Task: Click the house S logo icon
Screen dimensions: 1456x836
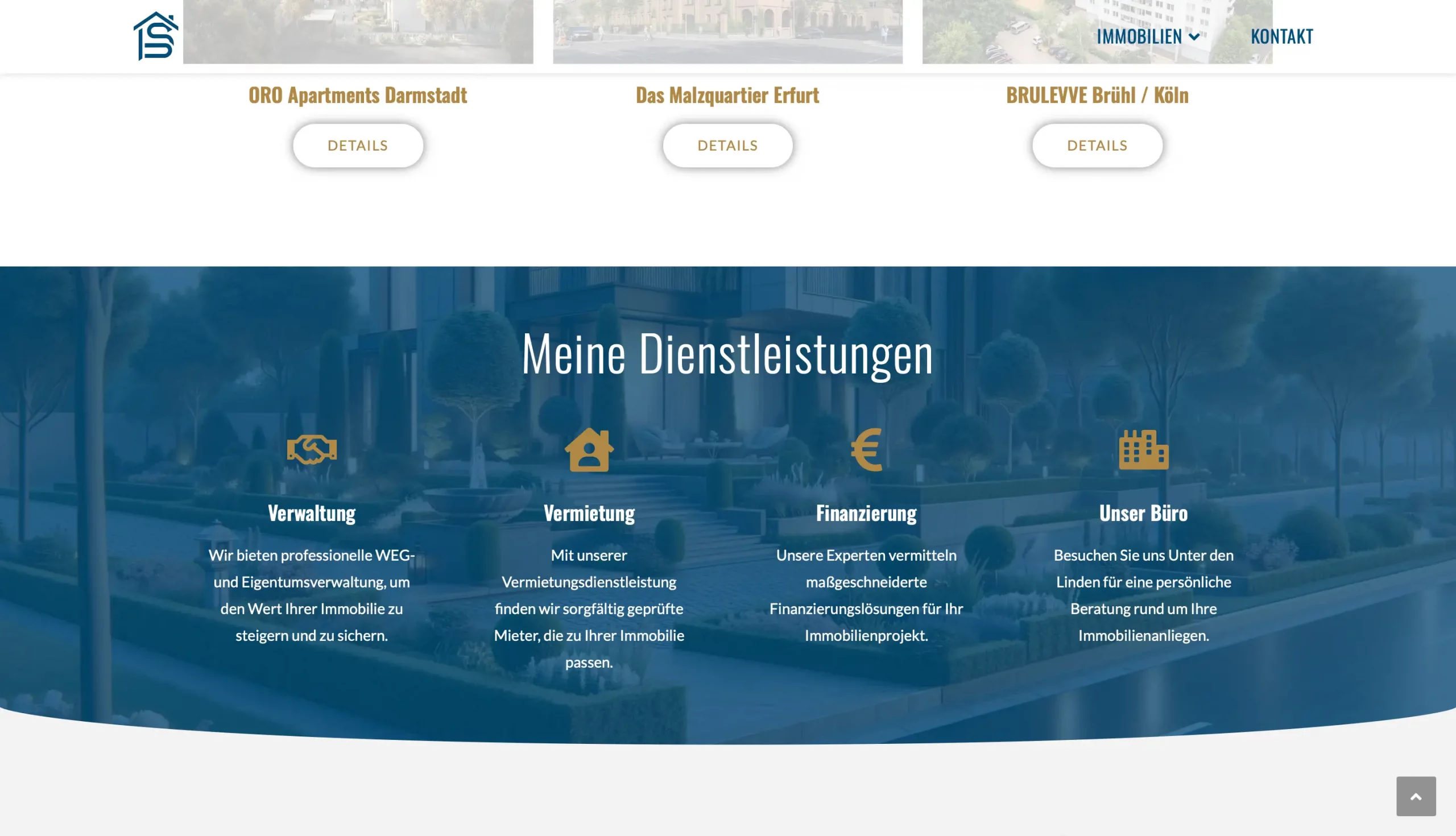Action: pyautogui.click(x=156, y=36)
